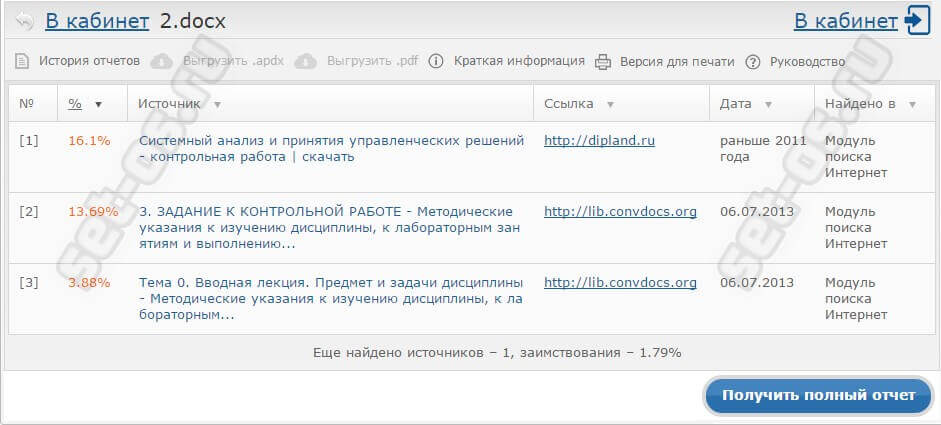The height and width of the screenshot is (425, 941).
Task: Open История отчетов
Action: coord(89,61)
